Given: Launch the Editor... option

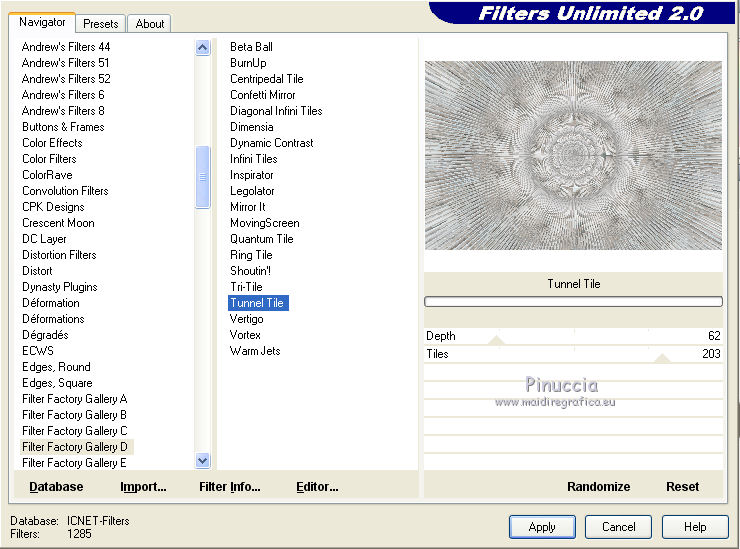Looking at the screenshot, I should coord(317,487).
